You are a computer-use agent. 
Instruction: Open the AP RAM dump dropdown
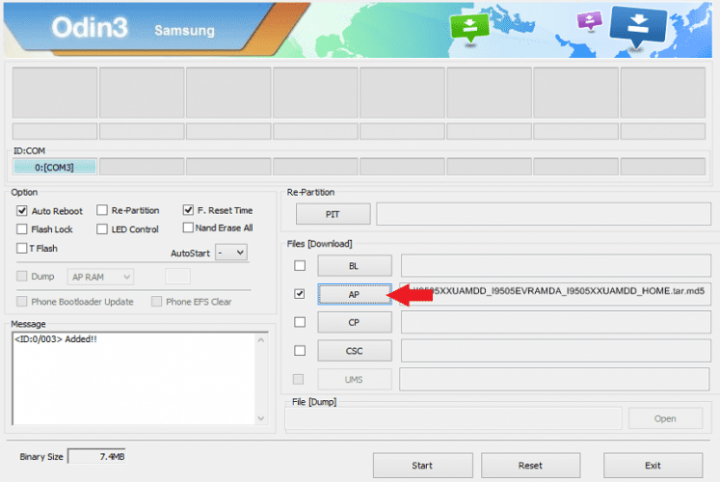pos(101,277)
